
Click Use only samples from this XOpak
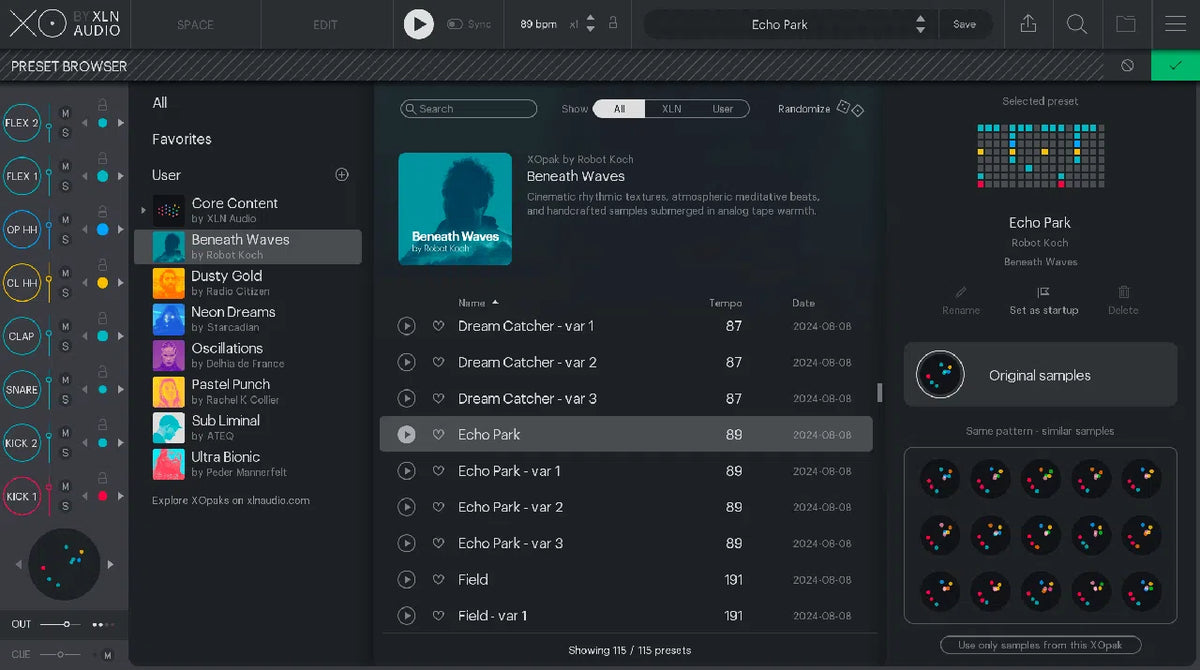tap(1040, 645)
